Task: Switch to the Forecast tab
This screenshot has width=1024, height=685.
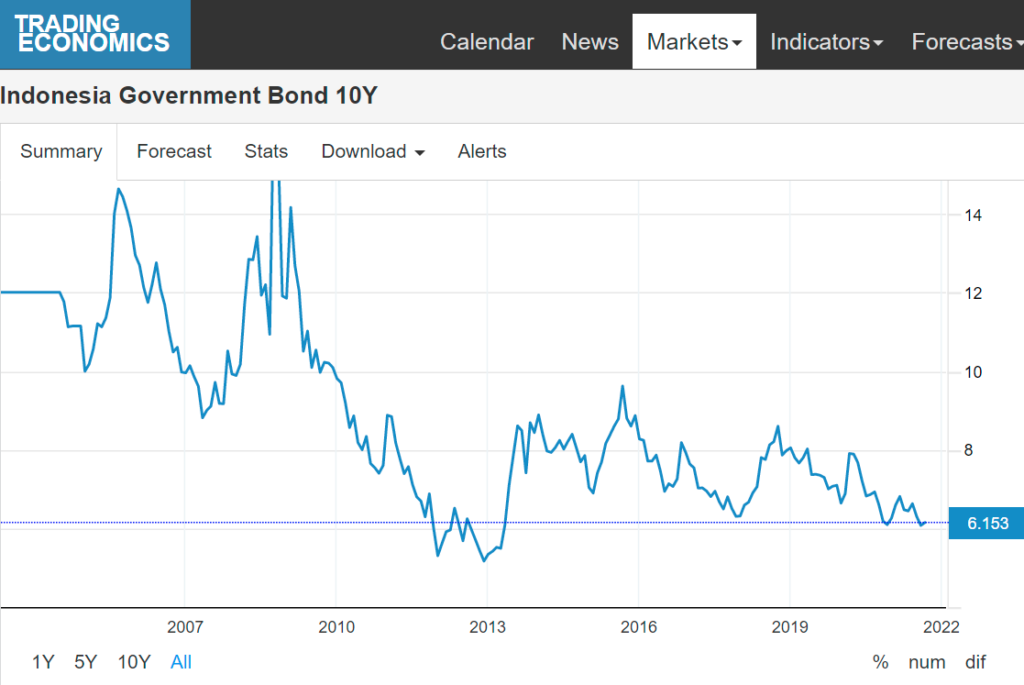Action: tap(173, 151)
